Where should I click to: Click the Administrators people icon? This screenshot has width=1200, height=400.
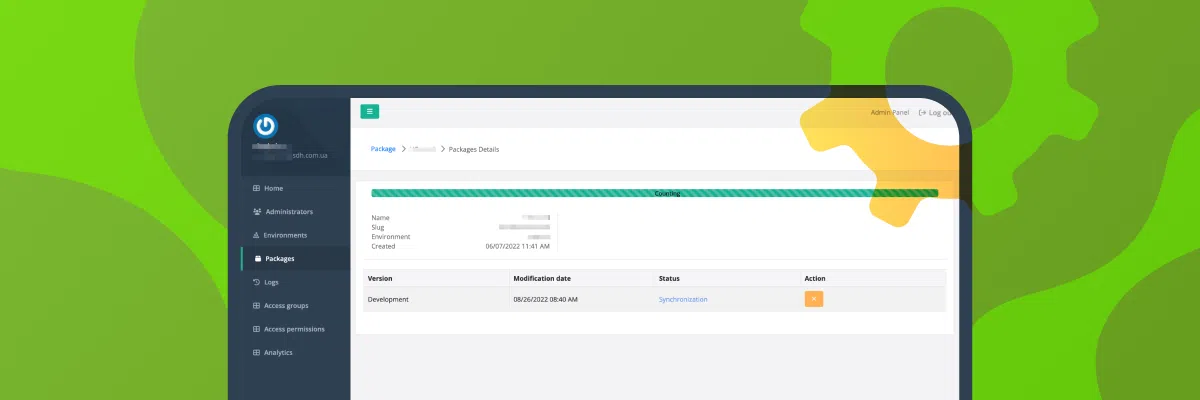[257, 212]
